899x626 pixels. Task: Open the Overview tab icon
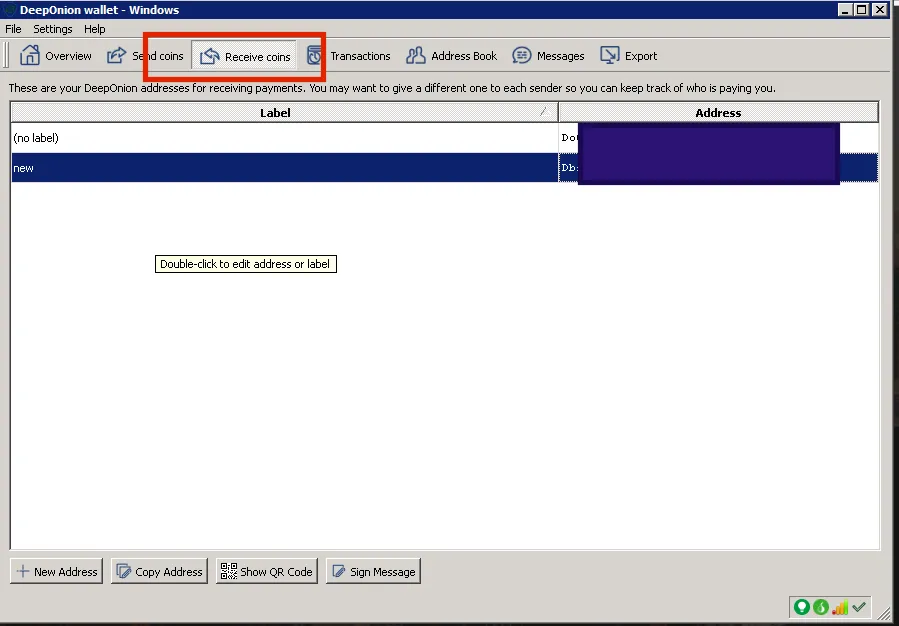(x=29, y=56)
